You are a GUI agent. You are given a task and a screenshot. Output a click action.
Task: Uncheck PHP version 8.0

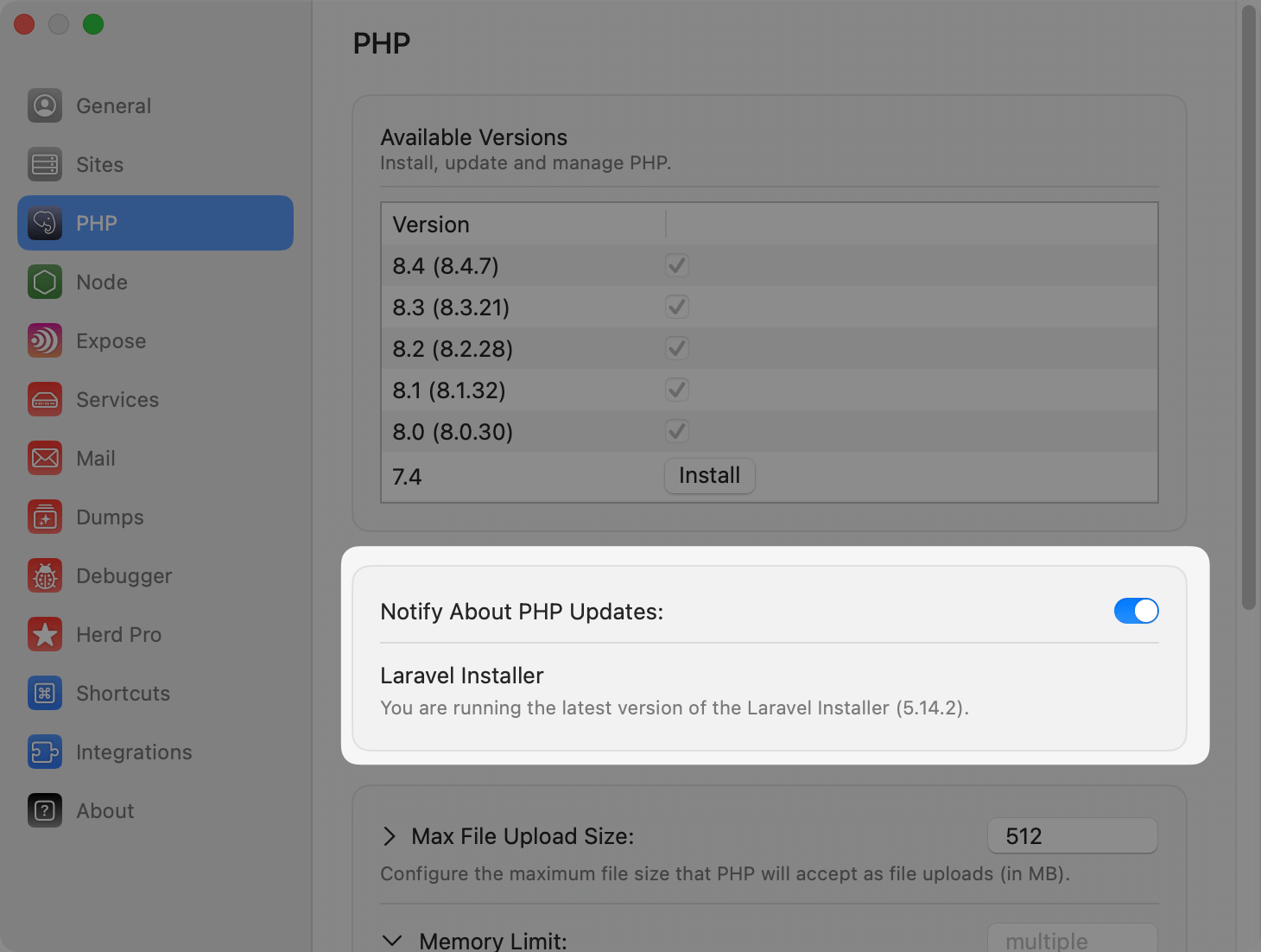click(677, 431)
